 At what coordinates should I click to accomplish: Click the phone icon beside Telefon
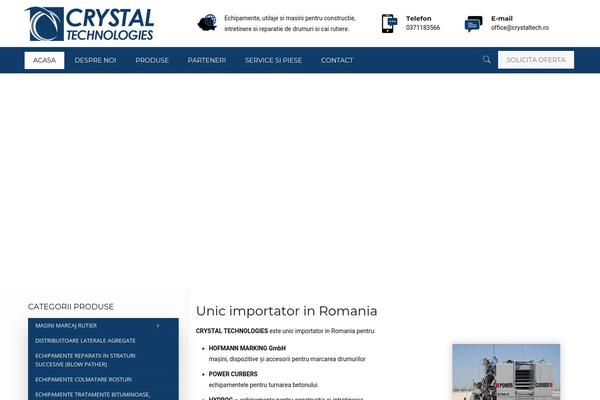coord(389,23)
